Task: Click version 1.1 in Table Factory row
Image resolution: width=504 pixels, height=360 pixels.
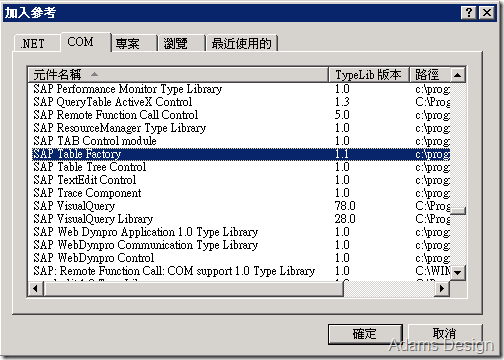Action: [342, 154]
